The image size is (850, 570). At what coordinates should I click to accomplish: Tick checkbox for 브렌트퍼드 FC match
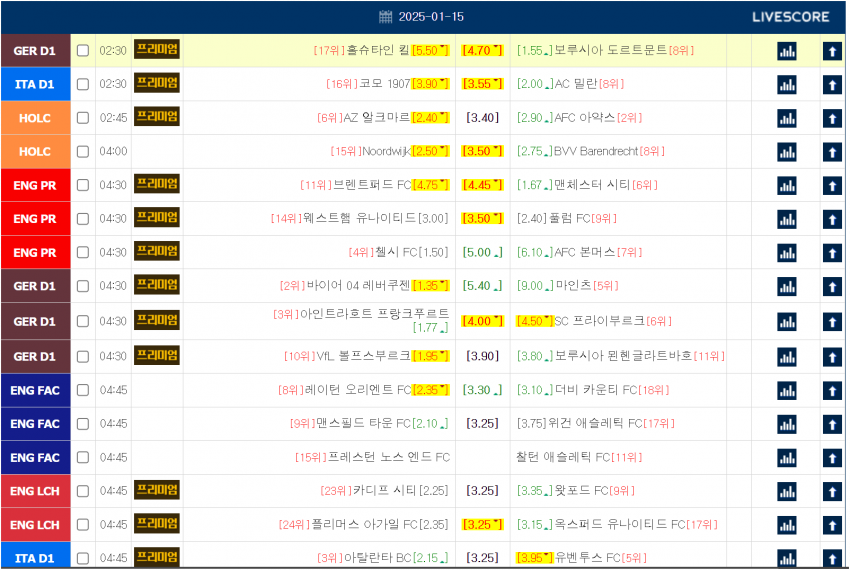[x=83, y=185]
